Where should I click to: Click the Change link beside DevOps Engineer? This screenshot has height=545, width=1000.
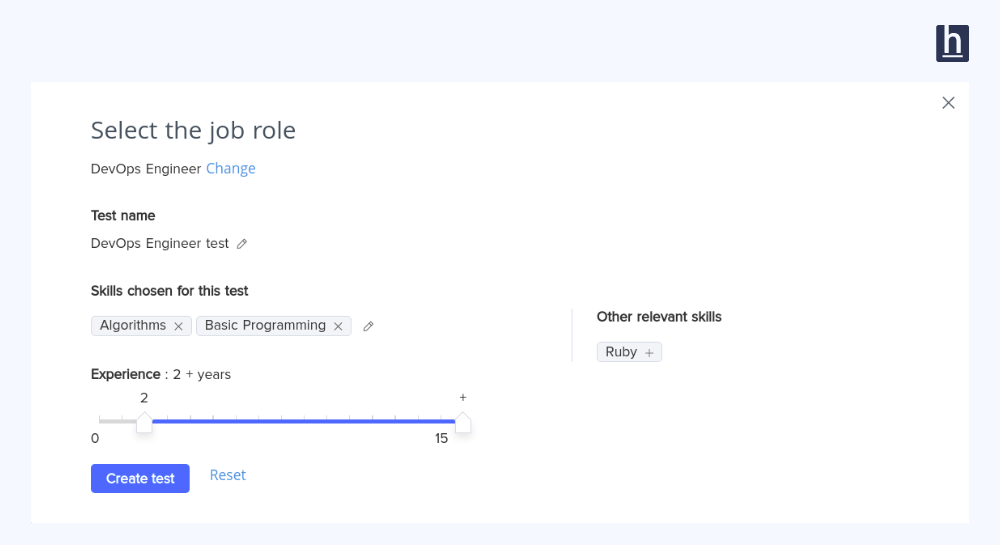pos(231,169)
